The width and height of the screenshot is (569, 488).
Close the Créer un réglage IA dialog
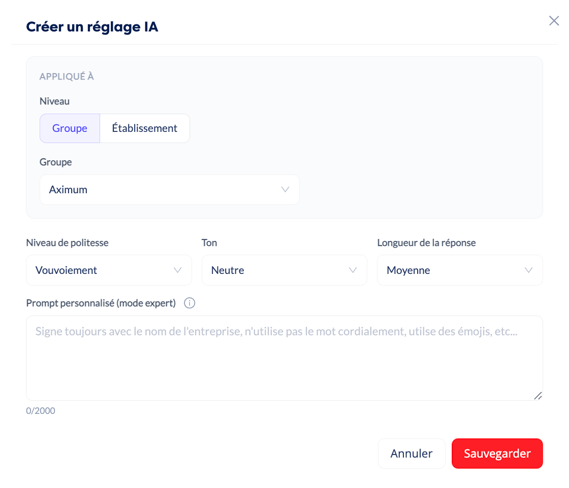tap(554, 21)
